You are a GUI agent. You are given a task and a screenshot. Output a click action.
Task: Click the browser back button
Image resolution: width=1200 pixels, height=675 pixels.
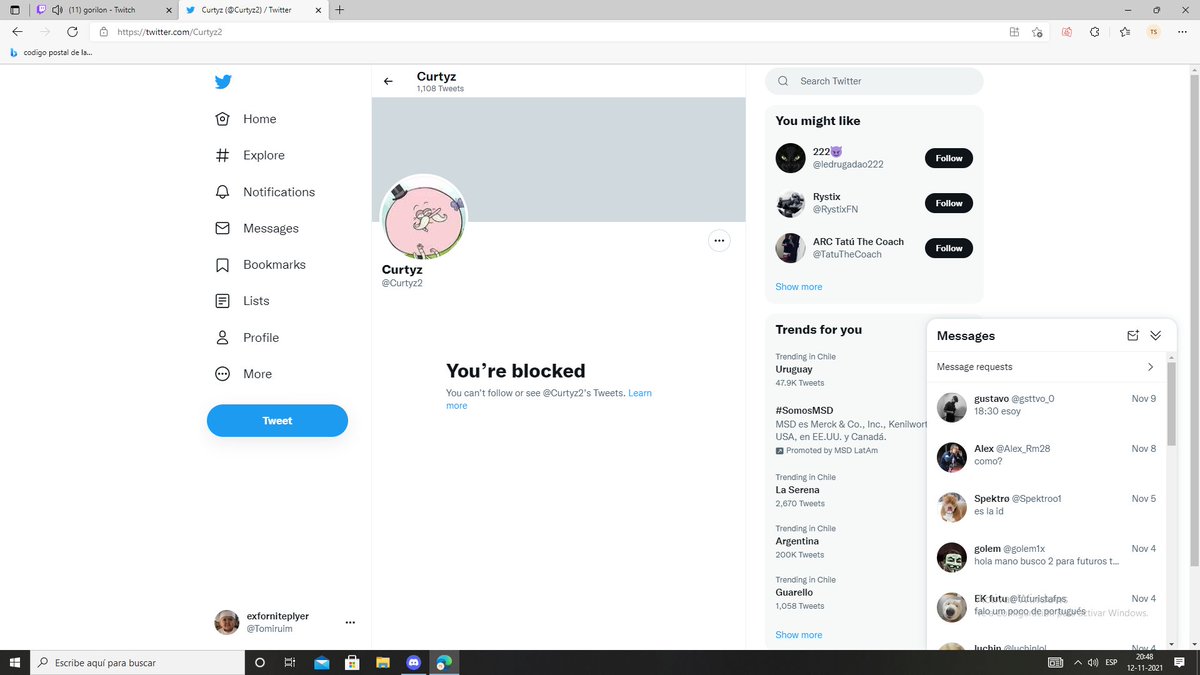tap(17, 31)
